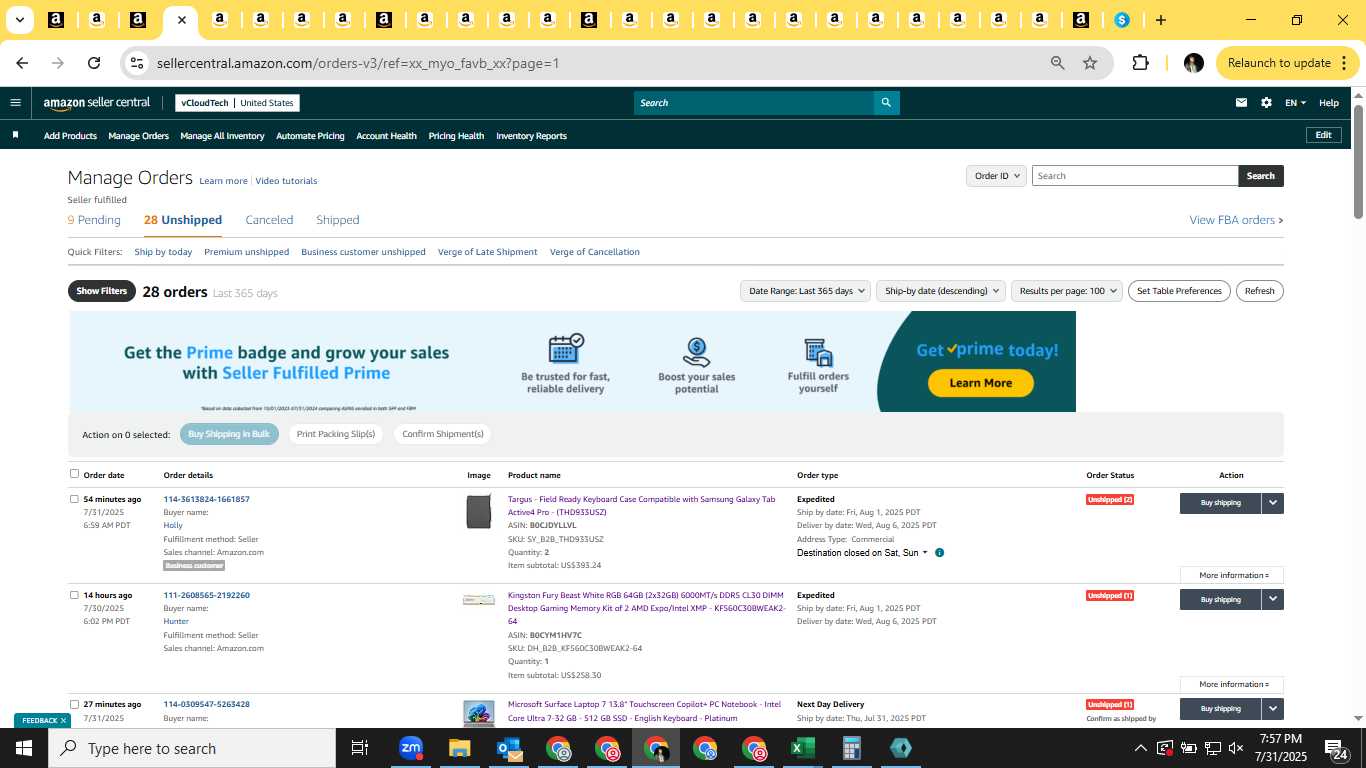Open browser extensions puzzle icon
1366x768 pixels.
click(x=1140, y=63)
